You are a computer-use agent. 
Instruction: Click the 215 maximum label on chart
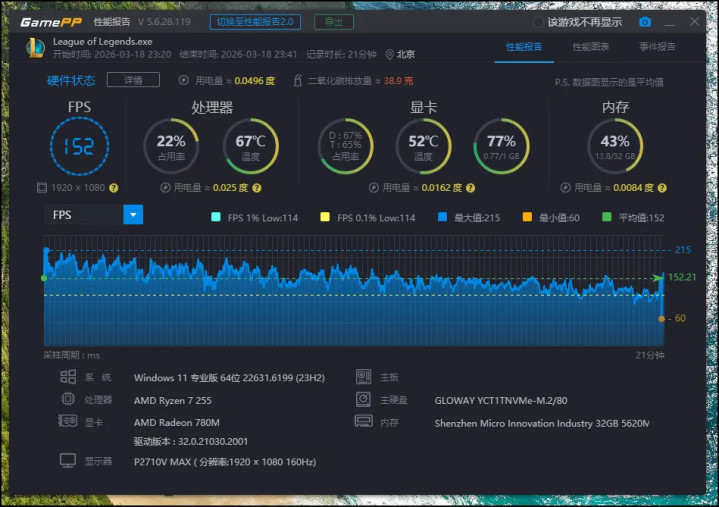[x=682, y=250]
